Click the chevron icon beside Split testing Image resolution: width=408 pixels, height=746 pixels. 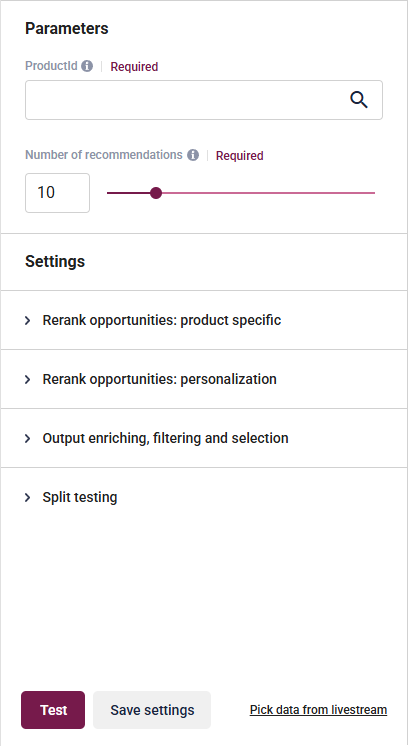click(x=28, y=498)
